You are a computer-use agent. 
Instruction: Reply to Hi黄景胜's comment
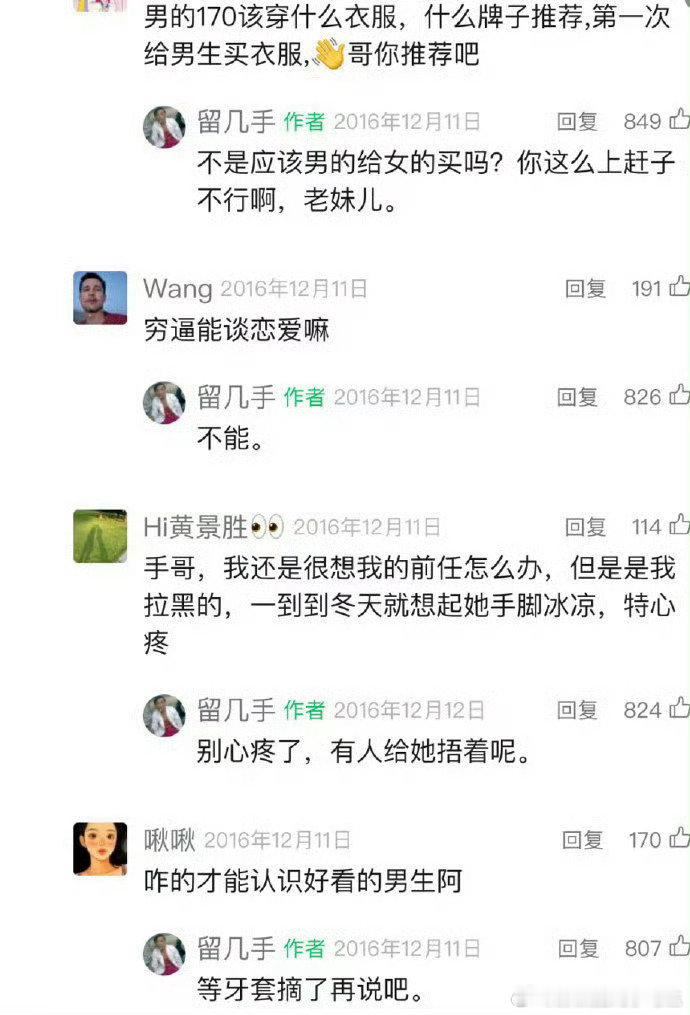tap(585, 527)
